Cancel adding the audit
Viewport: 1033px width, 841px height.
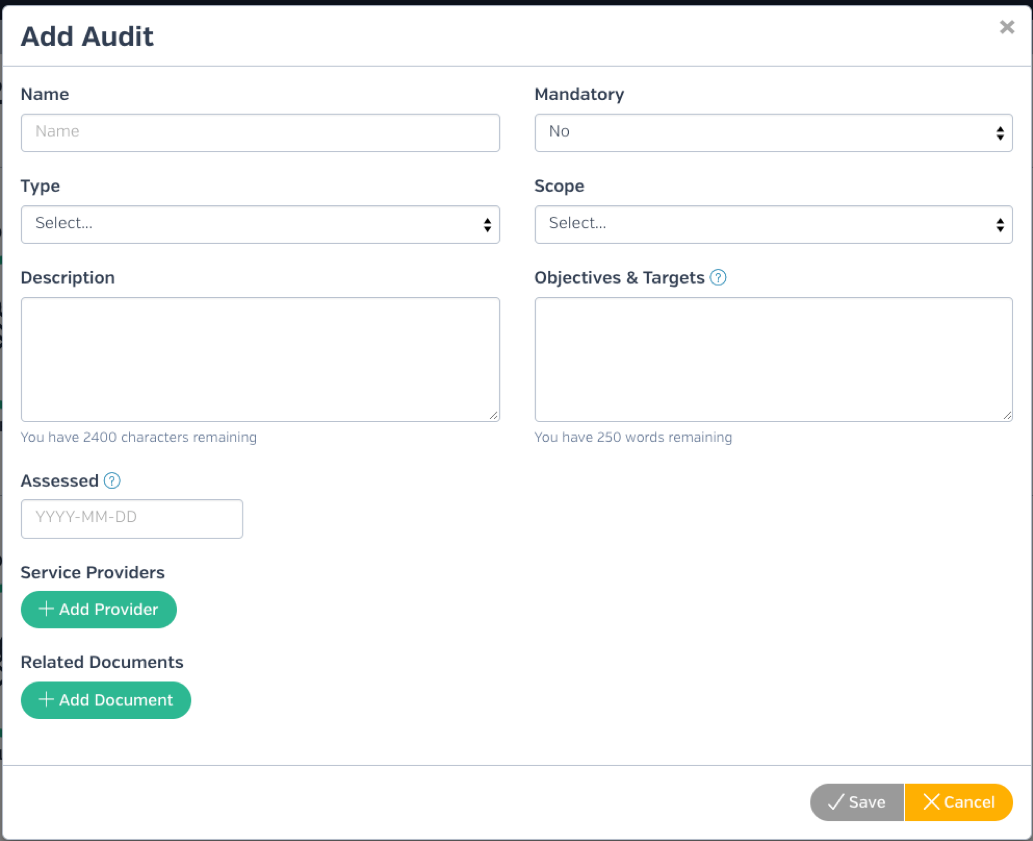coord(958,802)
